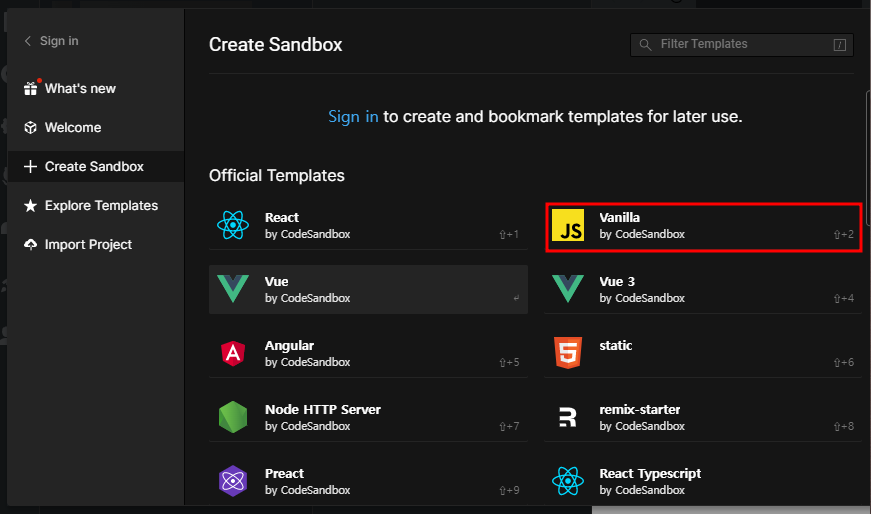Select the Vue template name
This screenshot has width=871, height=514.
click(x=276, y=281)
